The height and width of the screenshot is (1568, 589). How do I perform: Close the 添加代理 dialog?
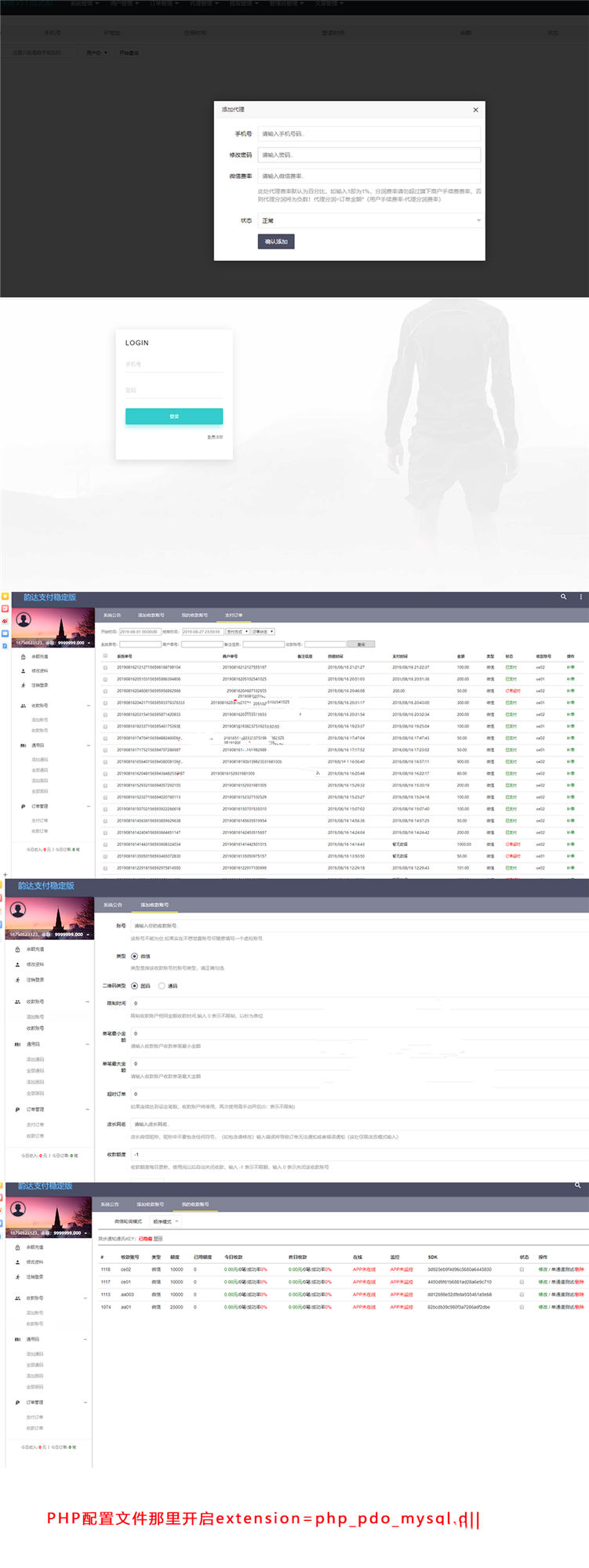point(475,110)
